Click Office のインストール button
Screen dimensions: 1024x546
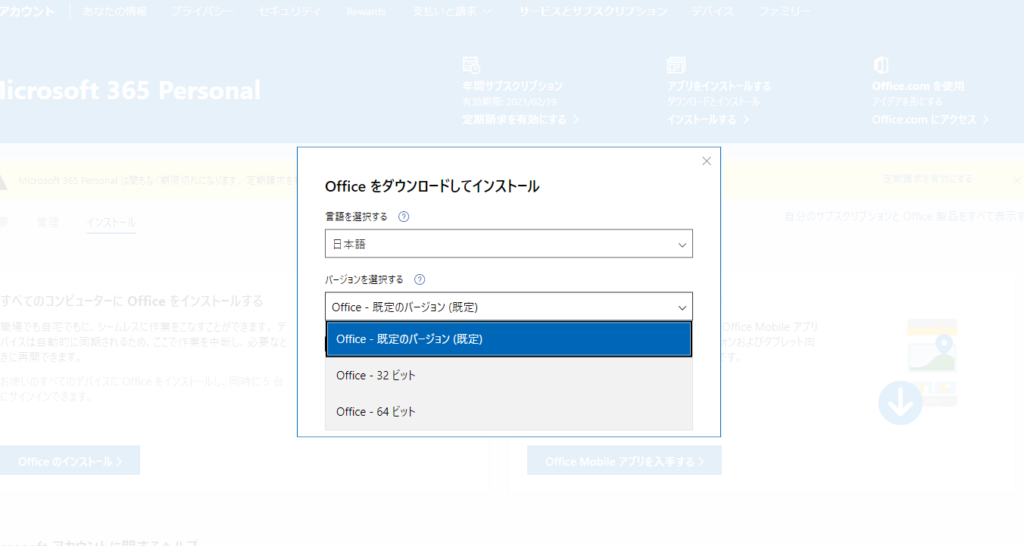point(70,460)
